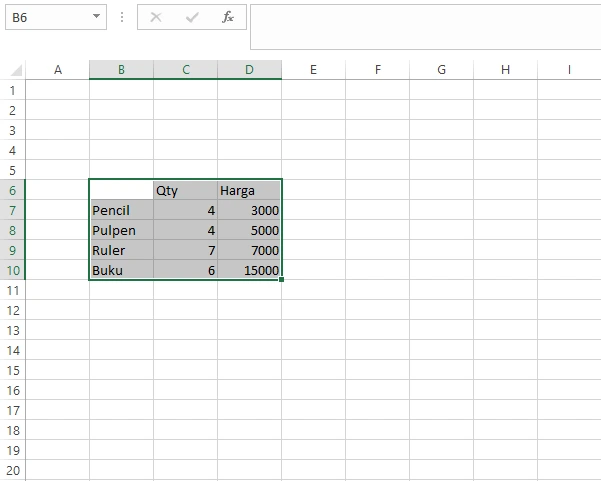Click the Qty value 7 for Ruler

pos(186,250)
